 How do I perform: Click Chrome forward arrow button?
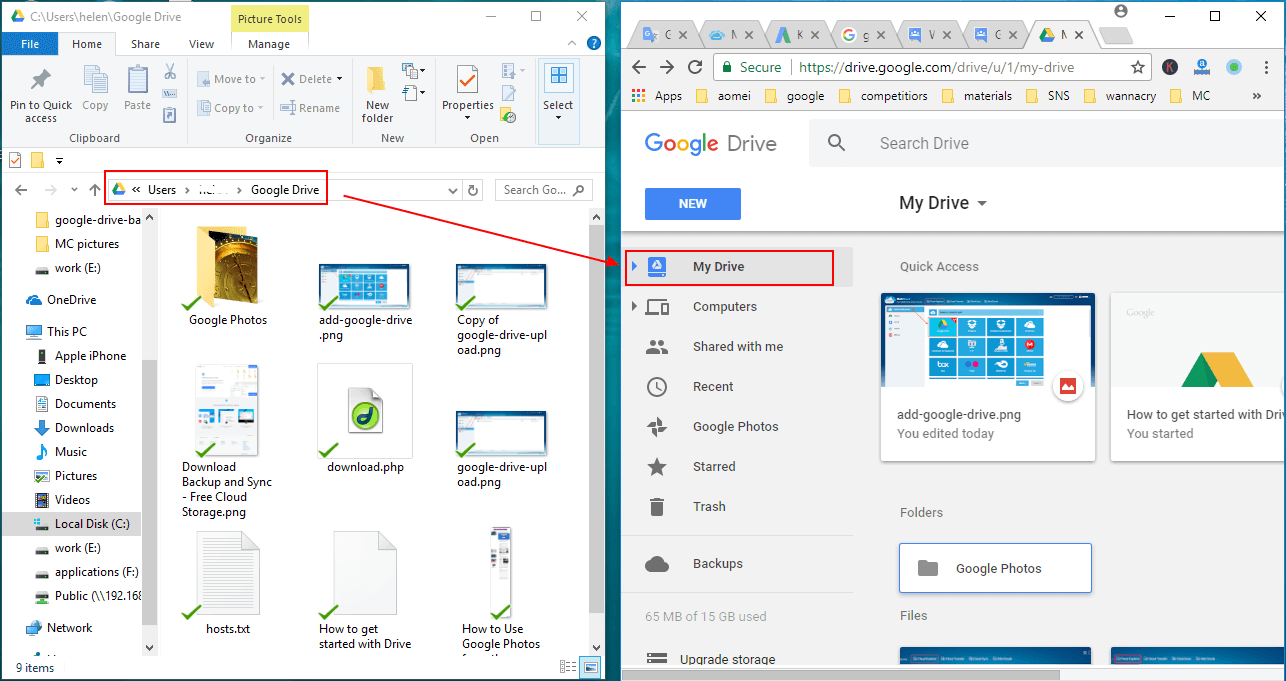[x=667, y=67]
